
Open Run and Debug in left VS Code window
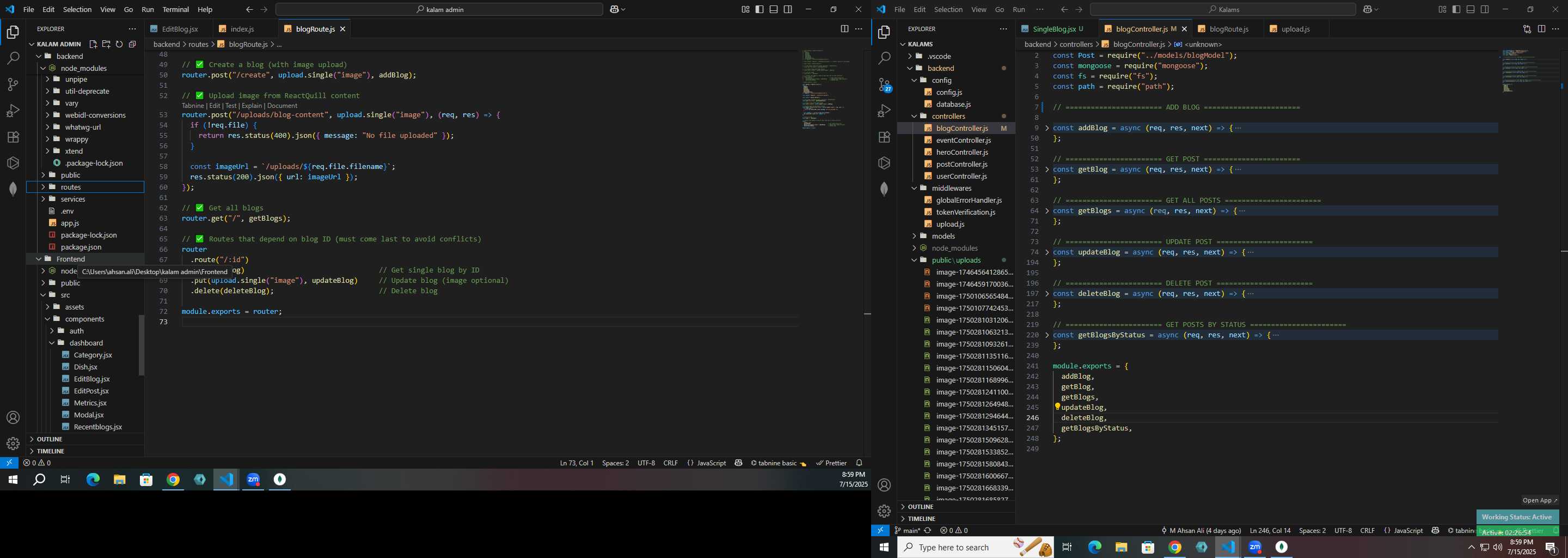click(x=13, y=111)
